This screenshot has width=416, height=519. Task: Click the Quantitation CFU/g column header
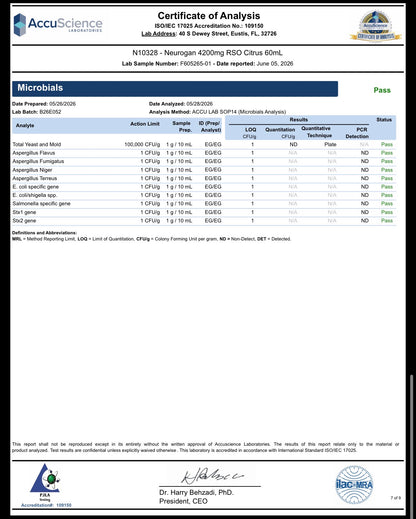pyautogui.click(x=280, y=133)
